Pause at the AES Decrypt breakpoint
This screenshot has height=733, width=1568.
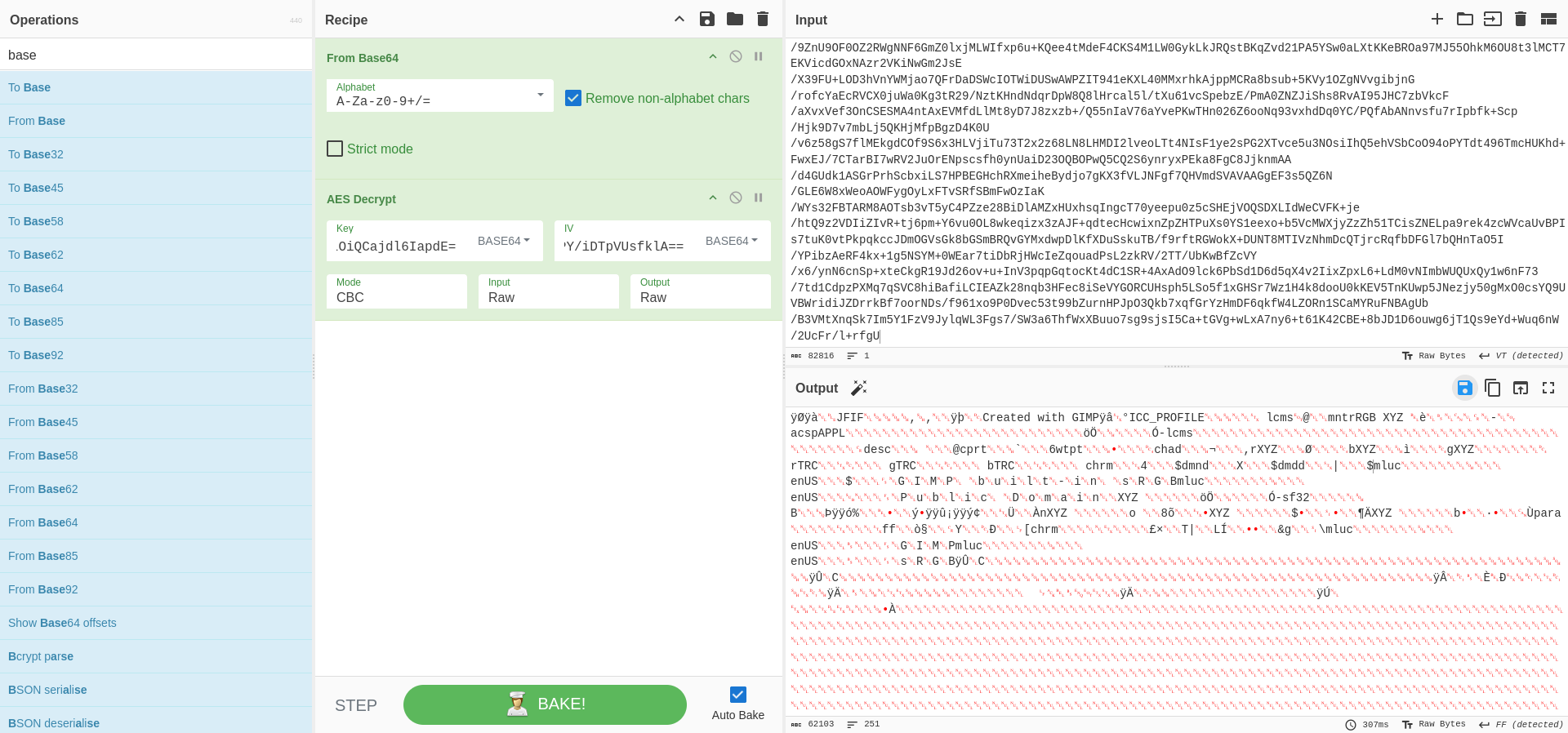tap(759, 198)
